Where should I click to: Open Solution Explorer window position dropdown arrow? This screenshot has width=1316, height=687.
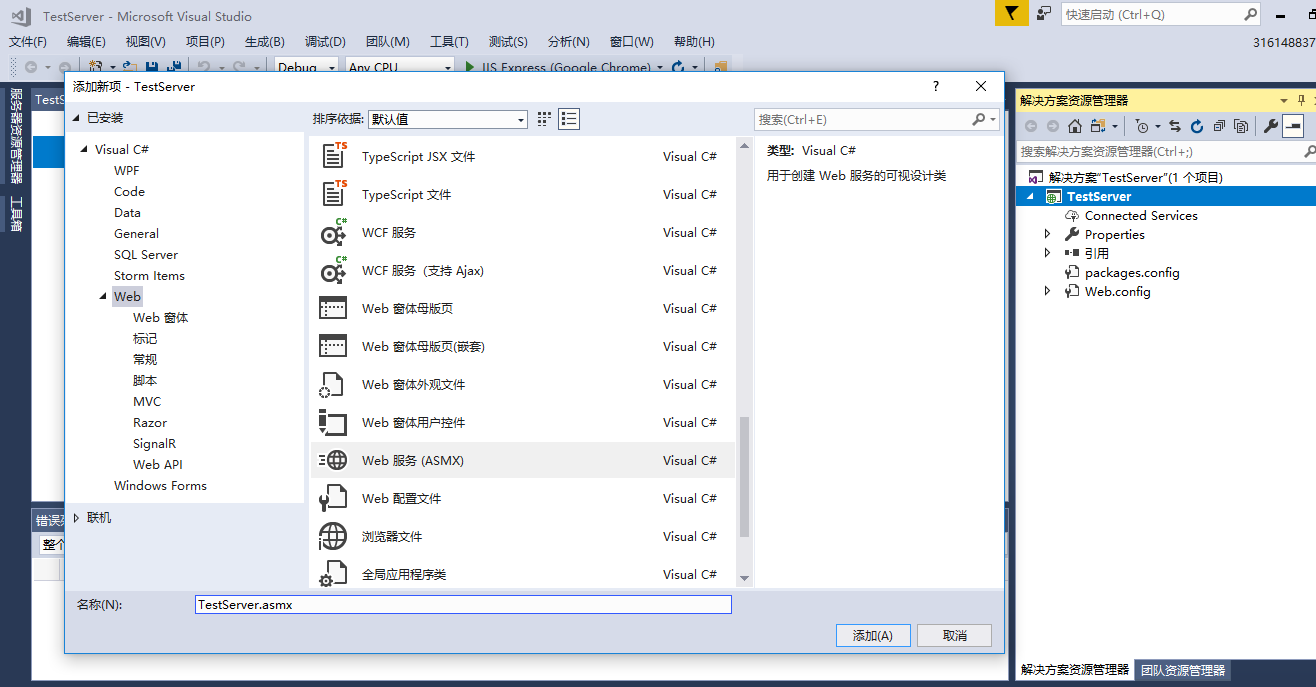pos(1285,100)
